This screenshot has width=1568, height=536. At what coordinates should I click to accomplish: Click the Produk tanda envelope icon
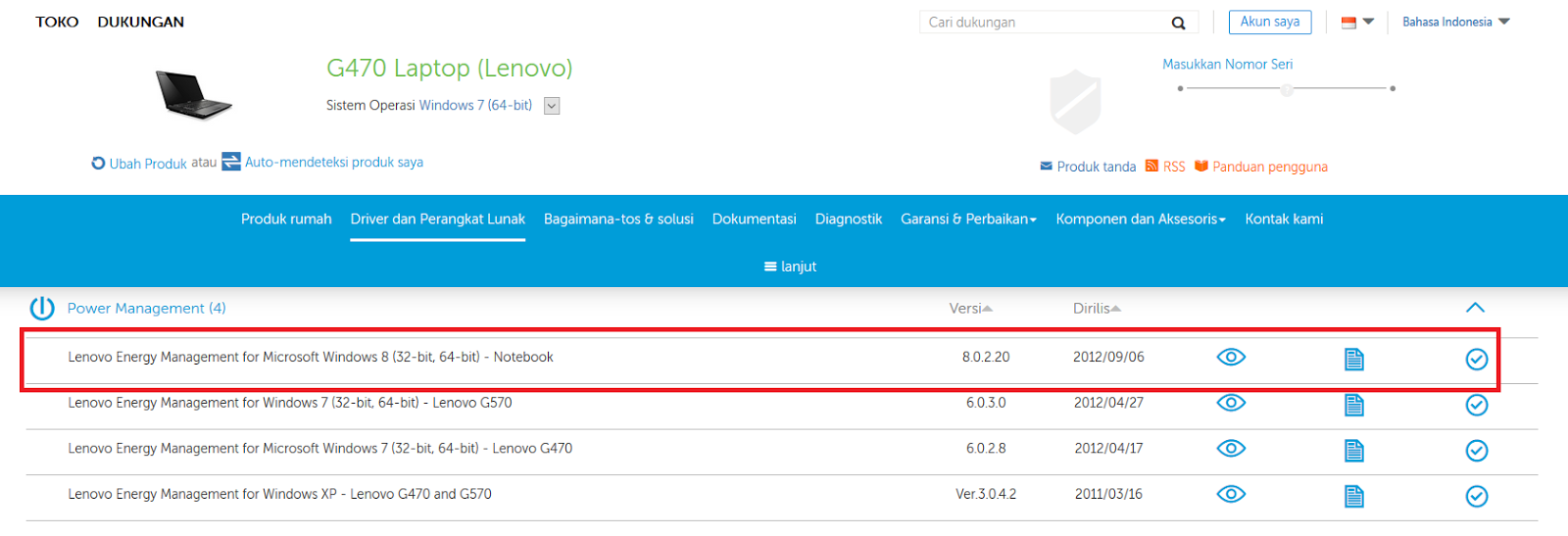[x=1046, y=166]
